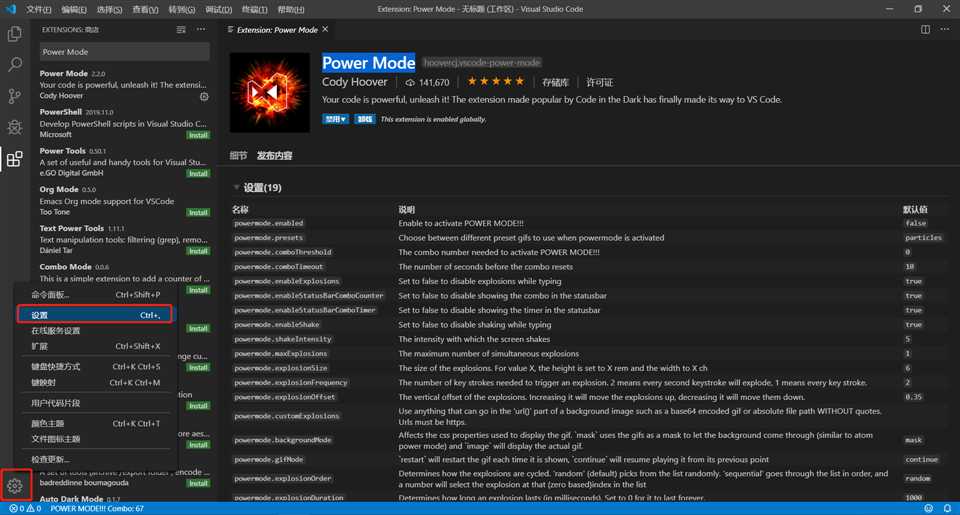960x515 pixels.
Task: Open the 调试(D) menu
Action: pyautogui.click(x=219, y=9)
